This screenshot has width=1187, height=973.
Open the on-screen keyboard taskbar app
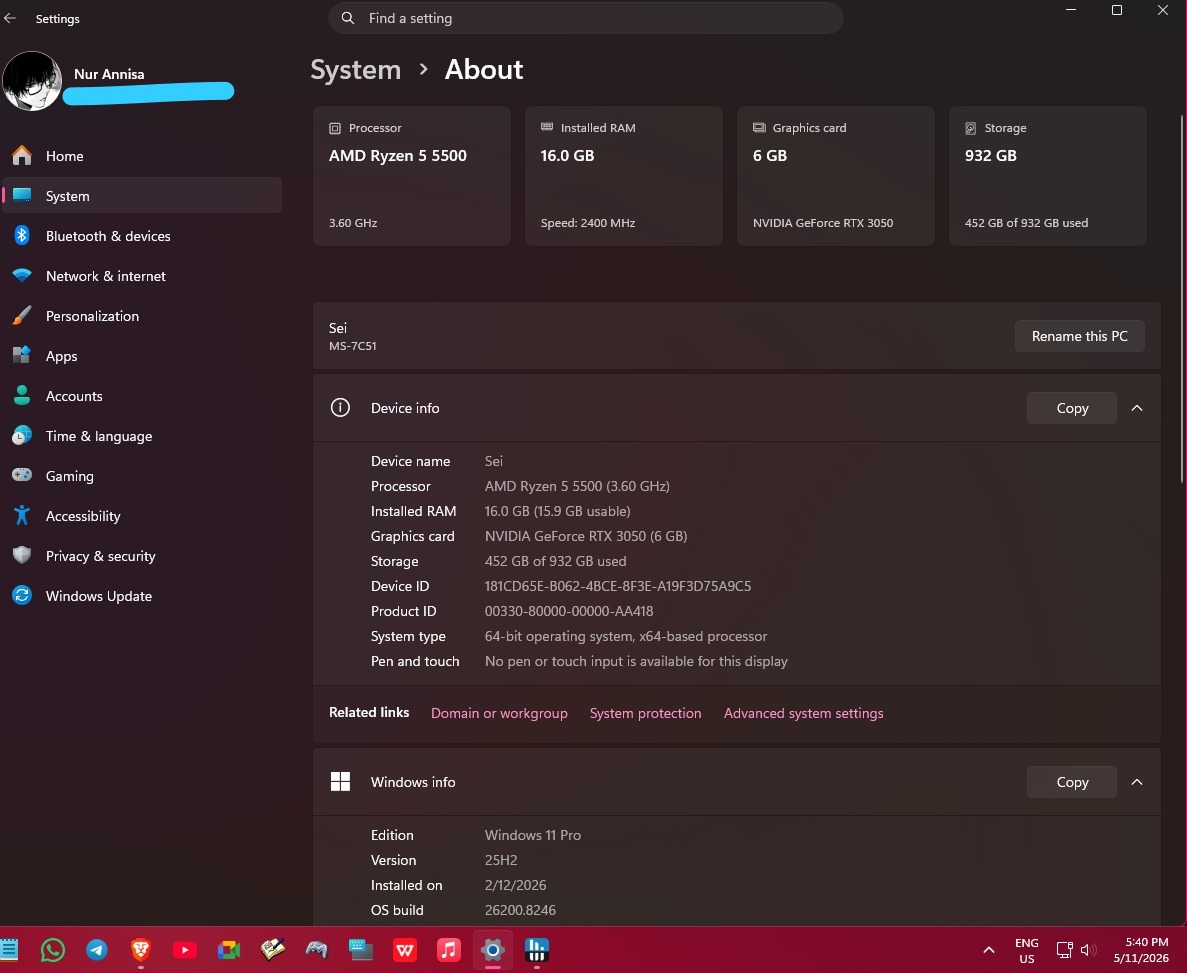click(x=360, y=950)
